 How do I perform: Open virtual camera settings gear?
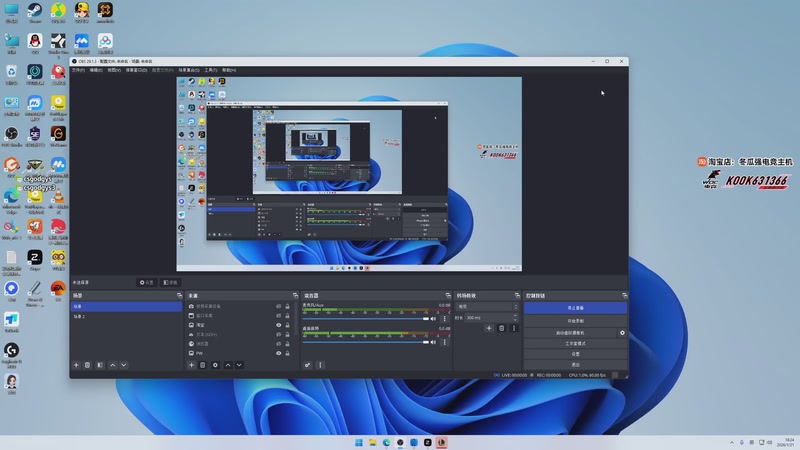pos(622,333)
